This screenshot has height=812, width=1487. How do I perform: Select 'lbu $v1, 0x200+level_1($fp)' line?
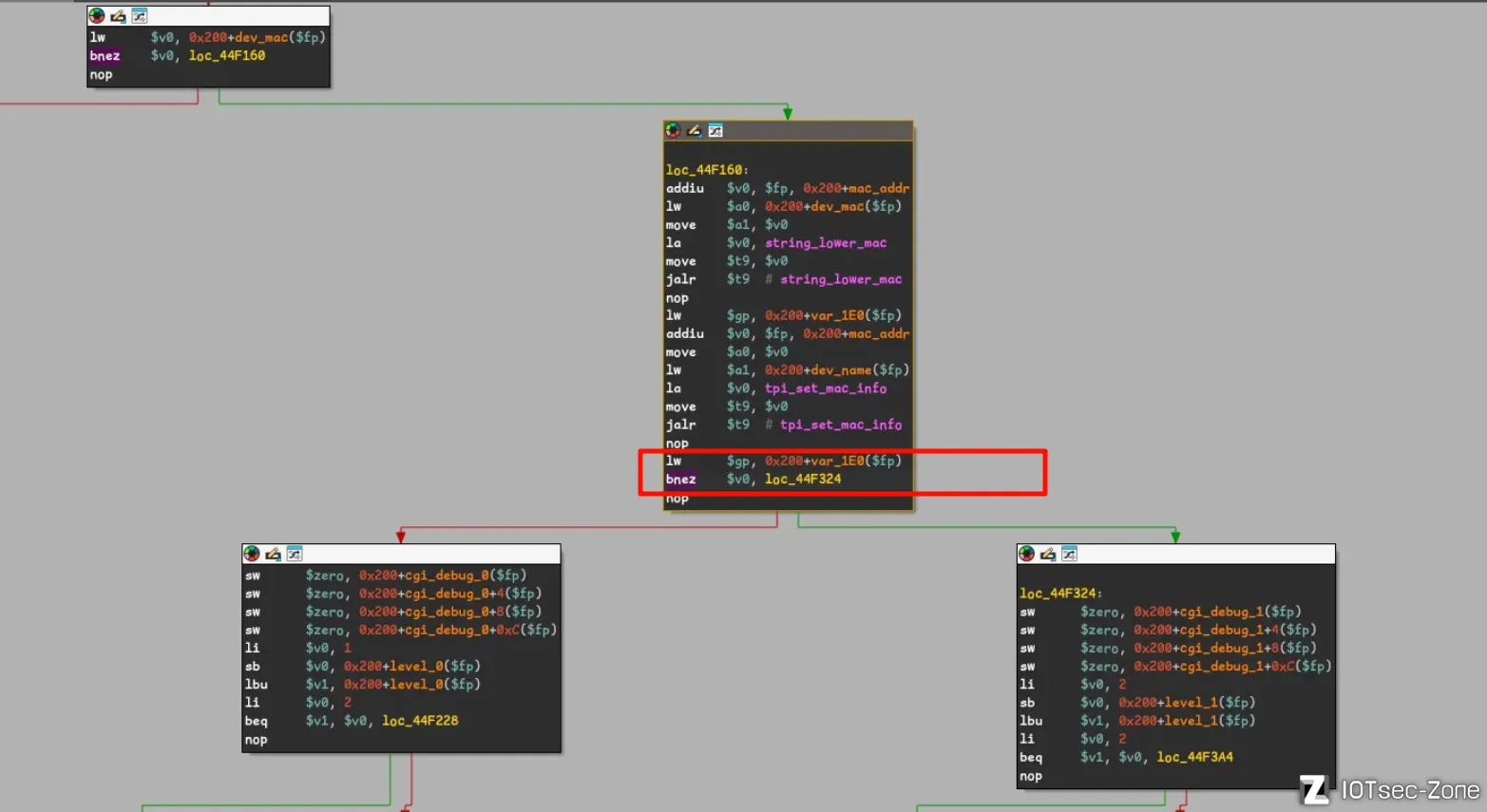(x=1138, y=721)
